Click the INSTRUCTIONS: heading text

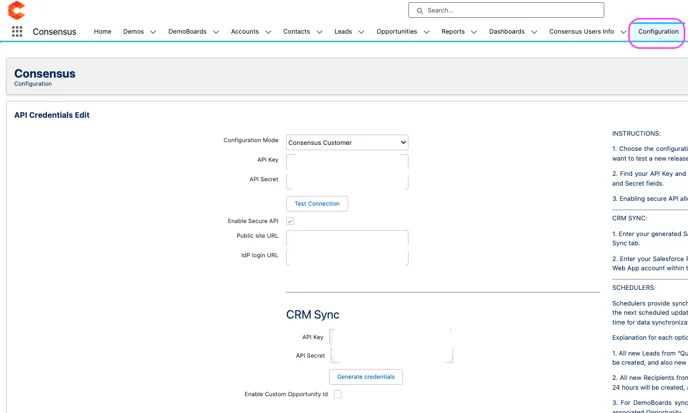point(636,133)
